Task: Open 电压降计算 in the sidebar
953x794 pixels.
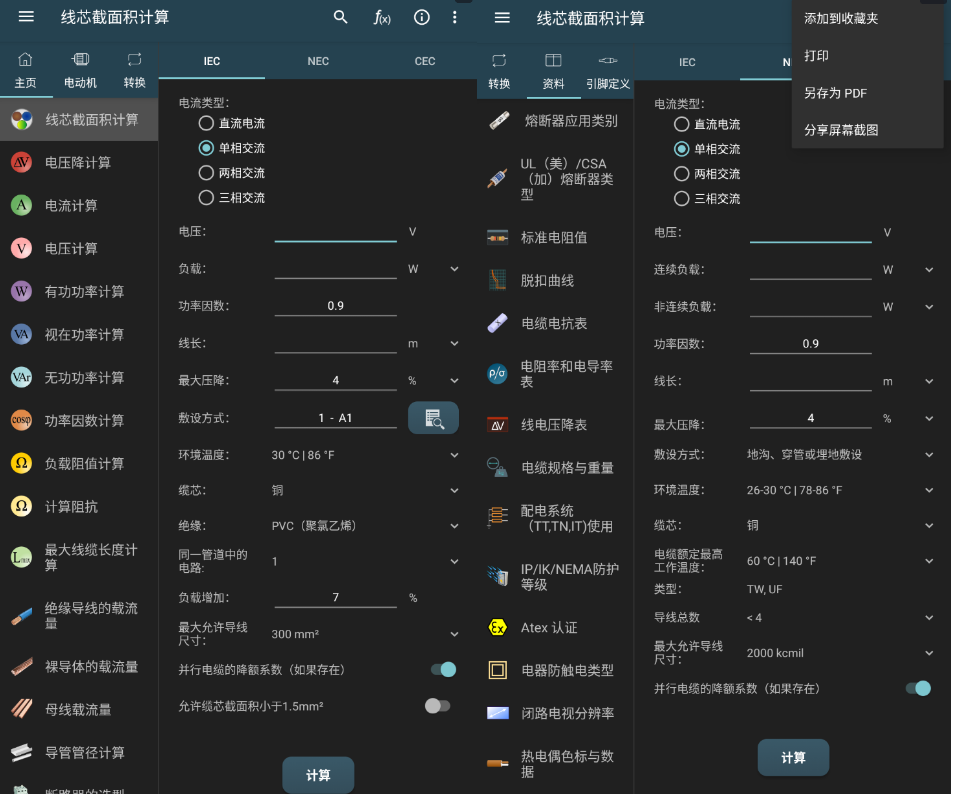Action: (78, 162)
